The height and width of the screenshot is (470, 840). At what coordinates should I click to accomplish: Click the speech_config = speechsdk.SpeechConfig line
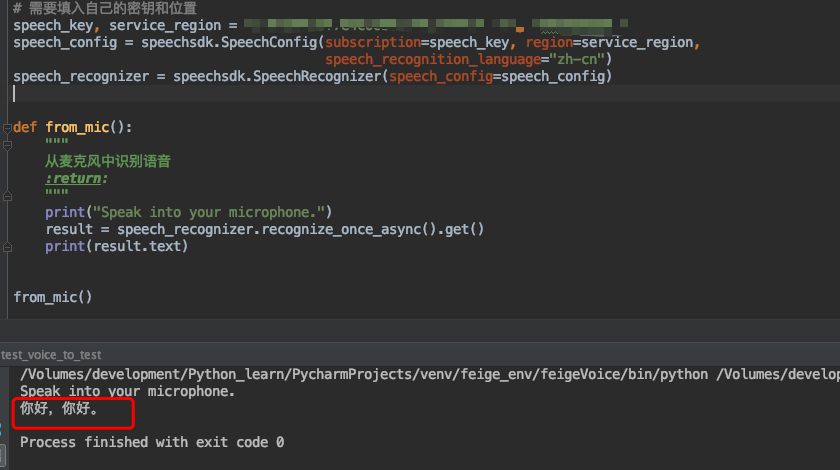356,42
